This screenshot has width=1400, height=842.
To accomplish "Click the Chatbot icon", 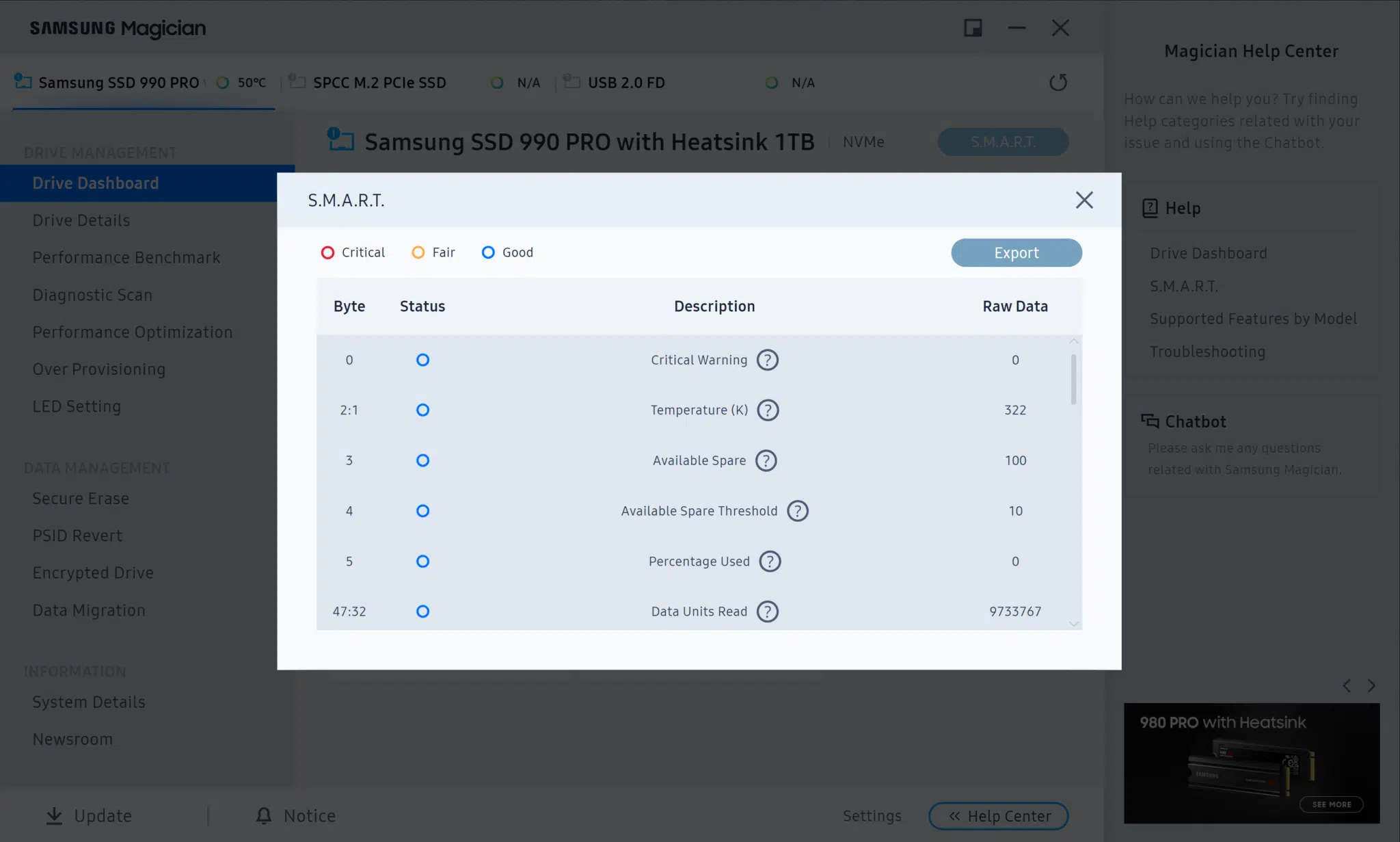I will coord(1150,421).
